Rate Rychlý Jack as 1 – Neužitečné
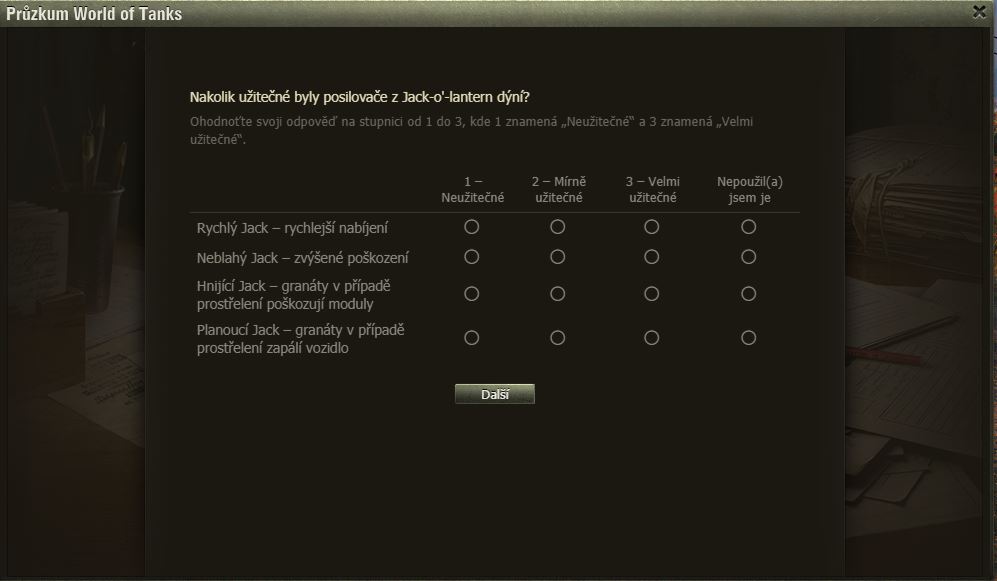This screenshot has width=997, height=581. [472, 227]
